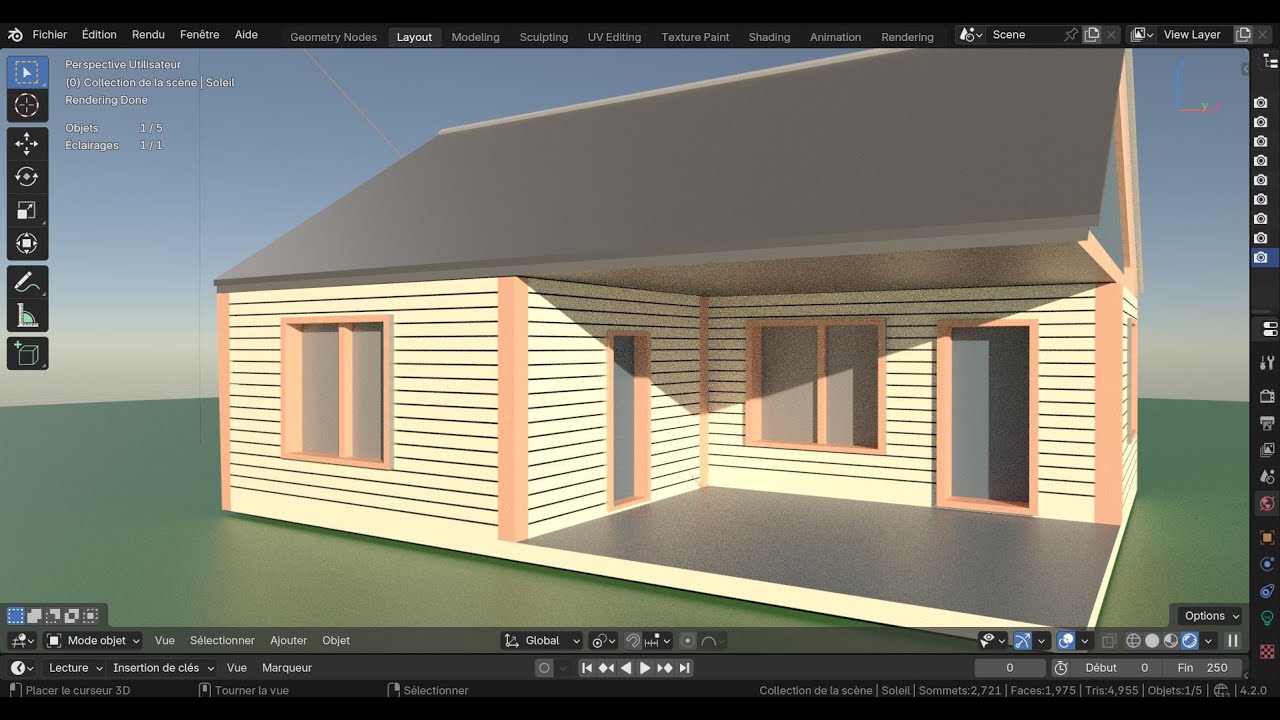Open the Fichier menu
This screenshot has width=1280, height=720.
point(50,34)
